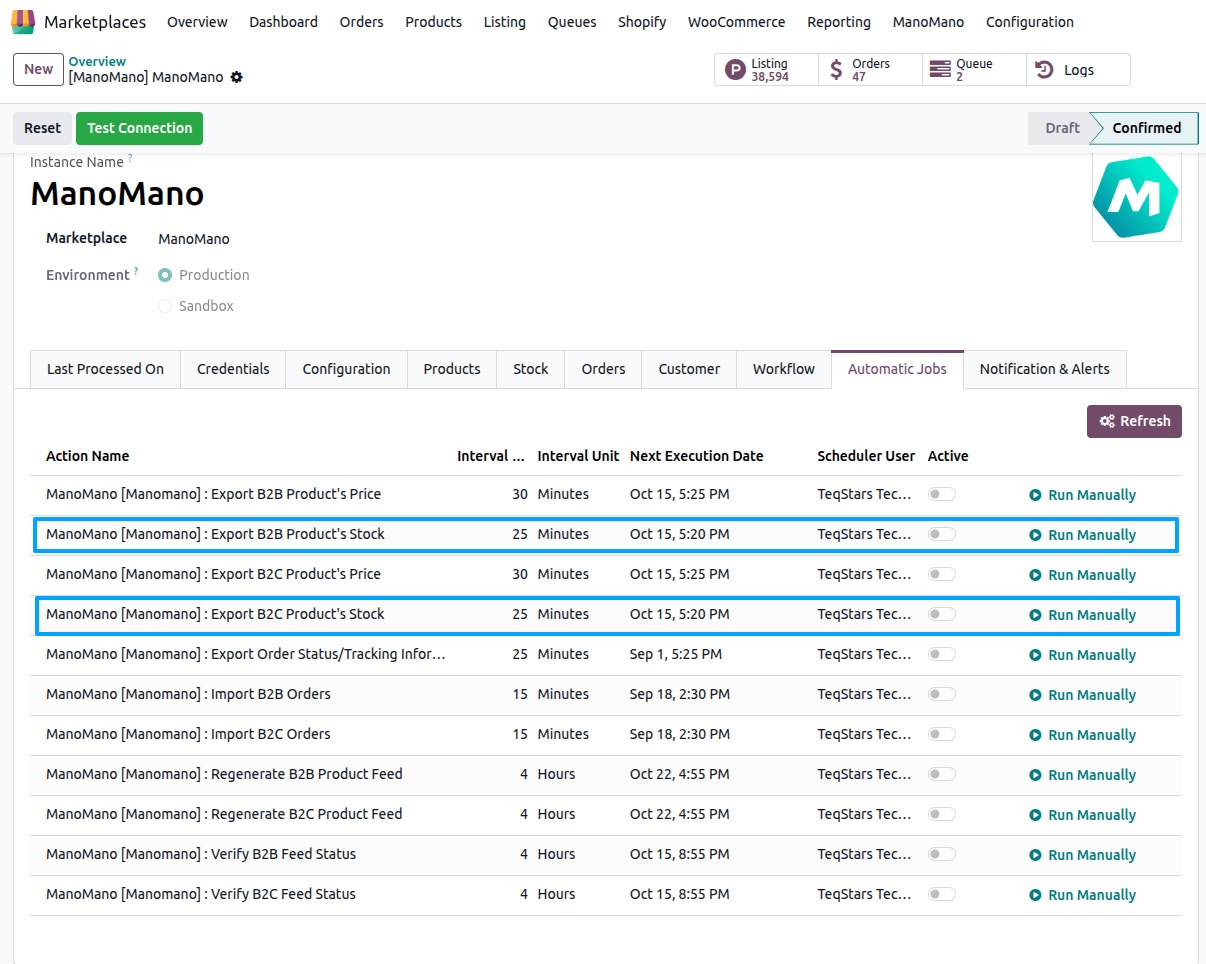Viewport: 1206px width, 964px height.
Task: Run Export B2C Product's Price manually
Action: 1083,575
